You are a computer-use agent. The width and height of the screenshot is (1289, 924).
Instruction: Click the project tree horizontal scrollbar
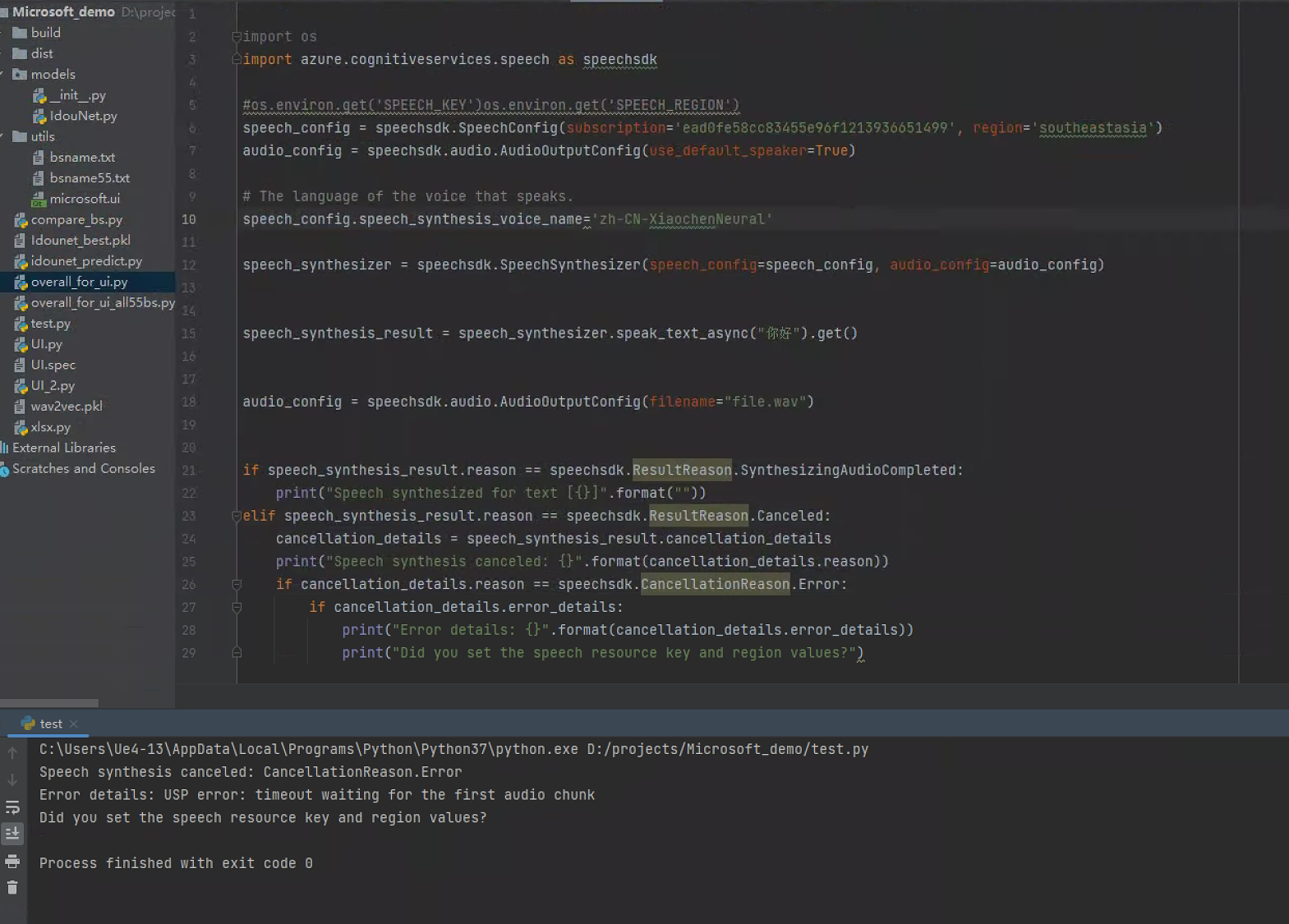click(49, 703)
